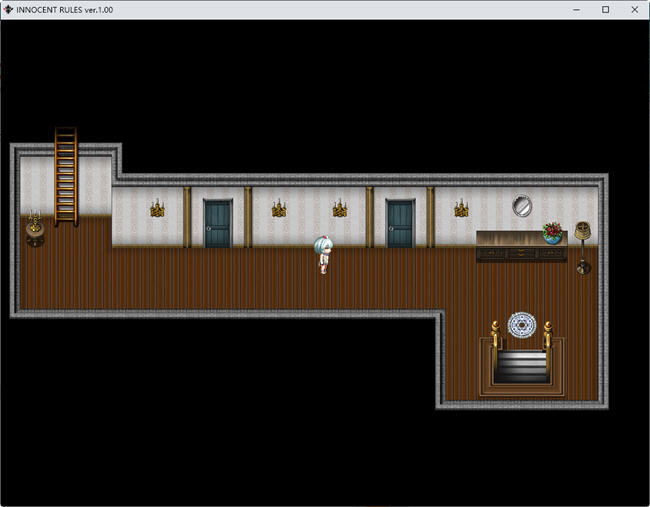Click the floor lamp beside the counter
This screenshot has width=650, height=507.
click(583, 245)
